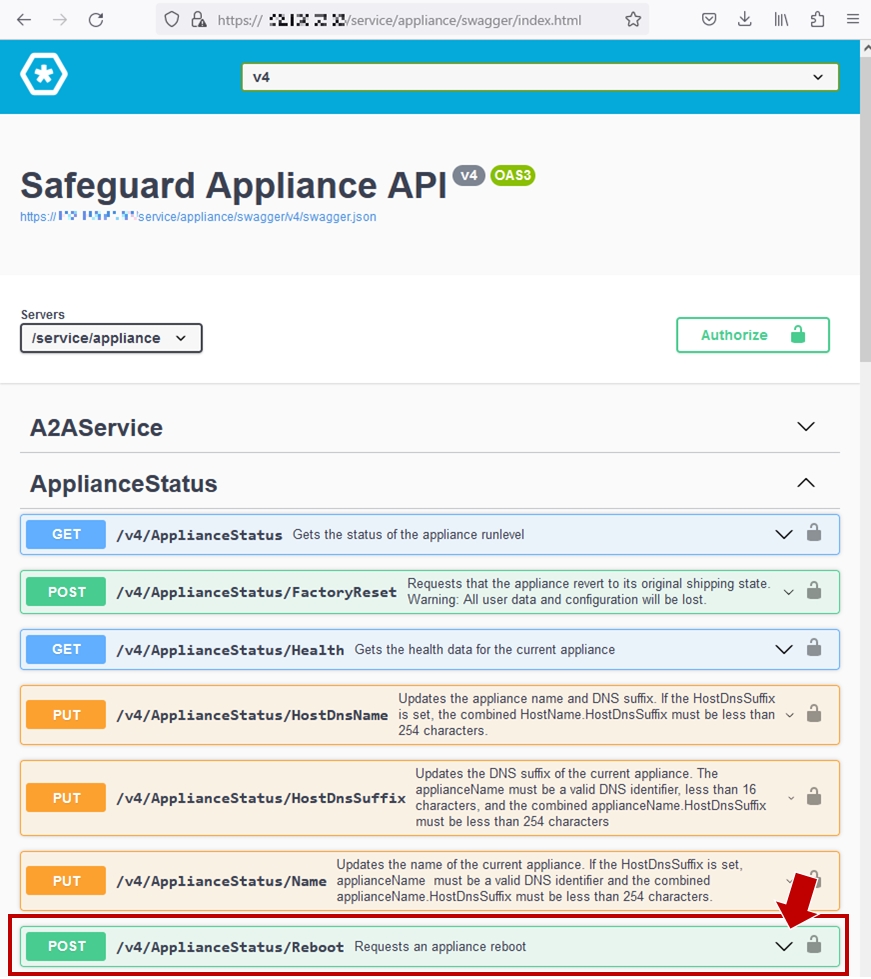Expand the GET /v4/ApplianceStatus chevron
871x979 pixels.
[x=784, y=534]
